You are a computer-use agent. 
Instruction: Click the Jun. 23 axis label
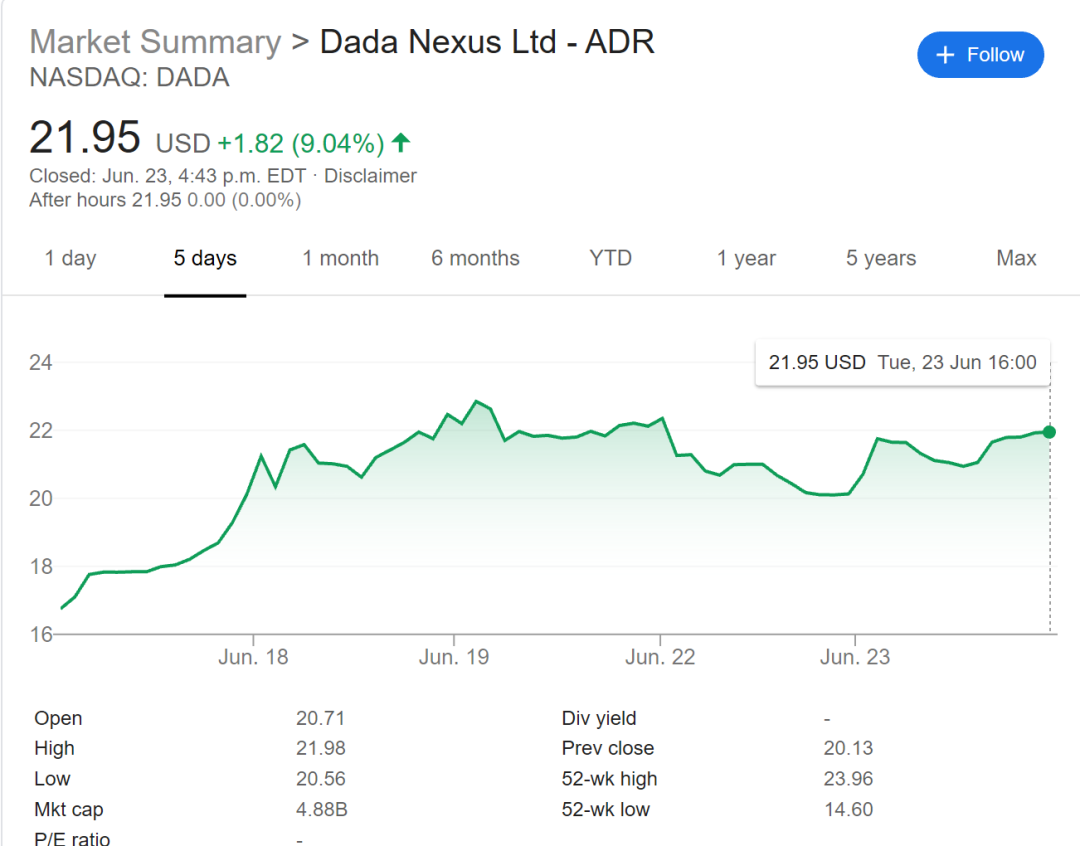tap(855, 657)
